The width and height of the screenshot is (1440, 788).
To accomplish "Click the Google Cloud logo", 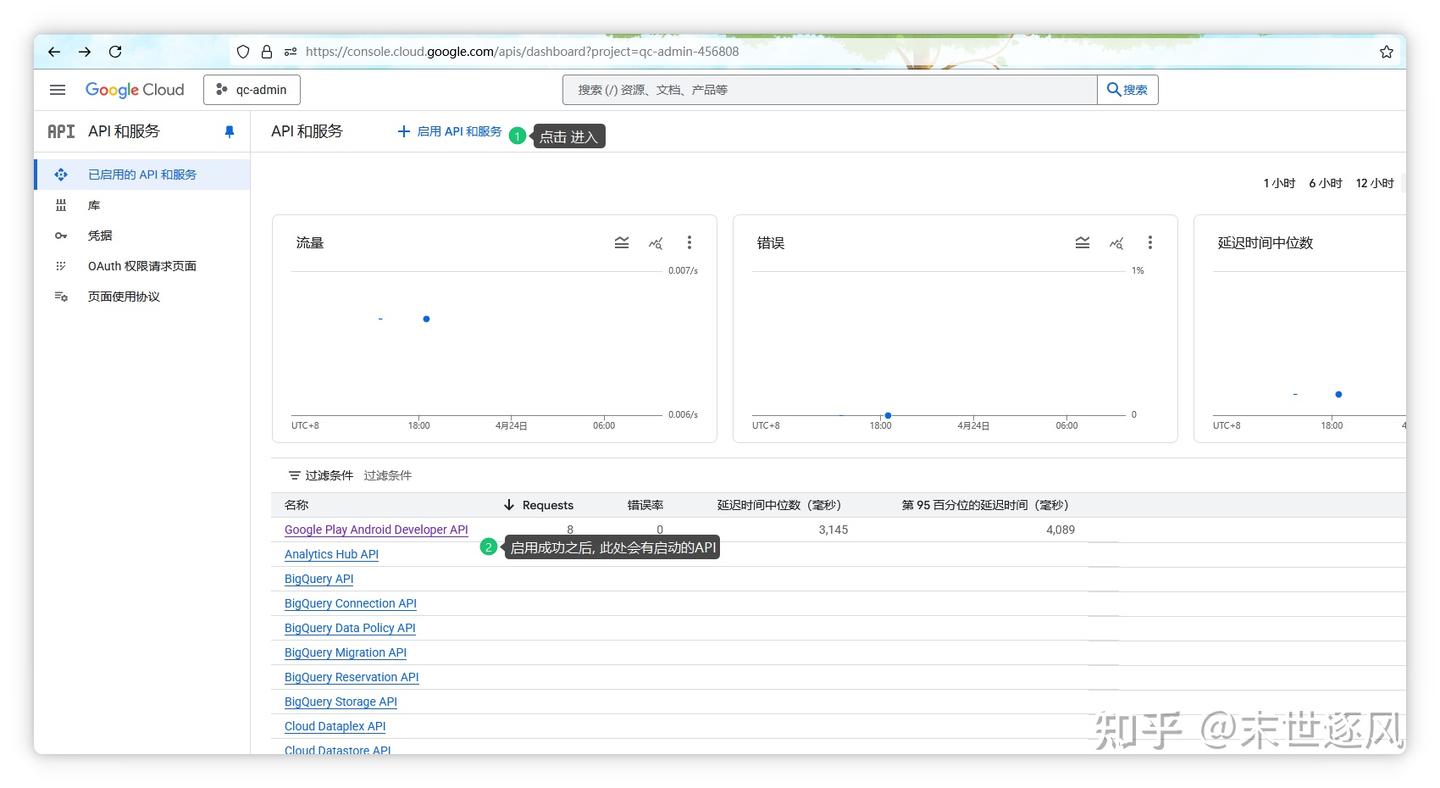I will click(134, 89).
